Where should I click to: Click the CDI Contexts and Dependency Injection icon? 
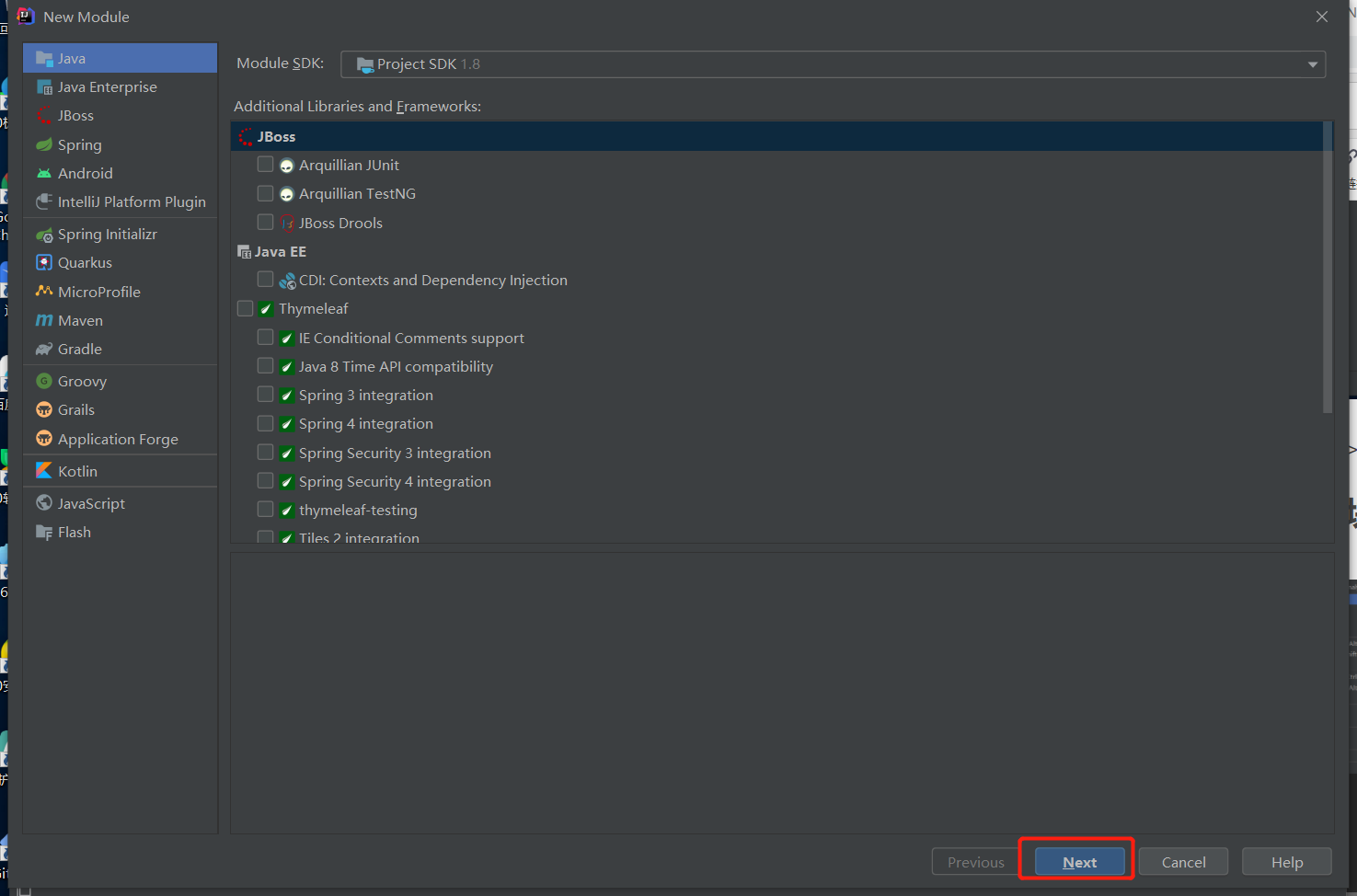pyautogui.click(x=287, y=281)
